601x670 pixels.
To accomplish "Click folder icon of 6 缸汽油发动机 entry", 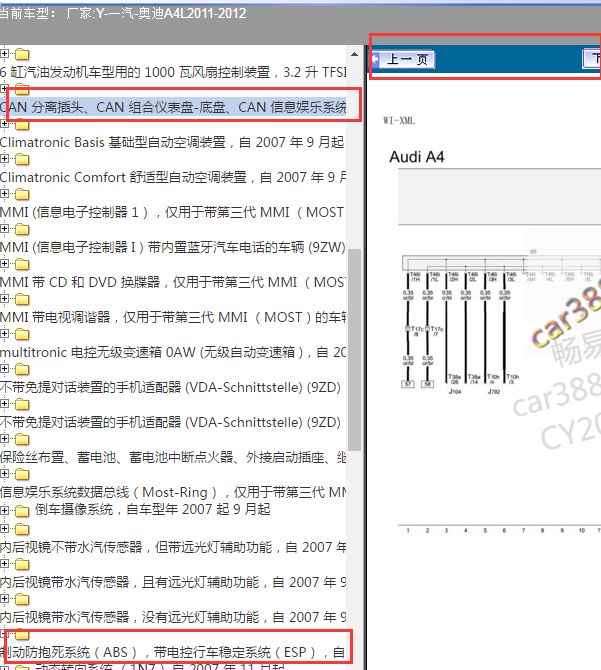I will (x=22, y=55).
